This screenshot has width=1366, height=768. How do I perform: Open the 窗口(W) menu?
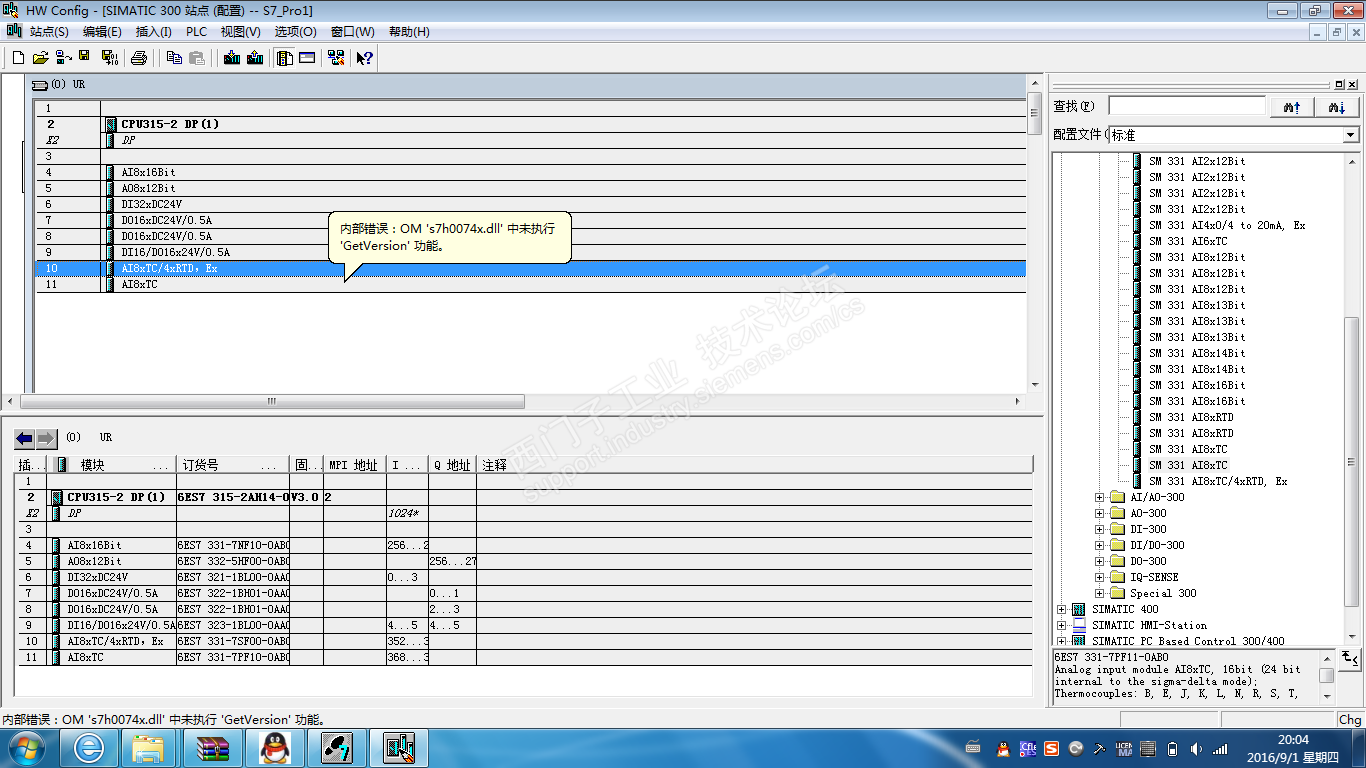coord(352,32)
